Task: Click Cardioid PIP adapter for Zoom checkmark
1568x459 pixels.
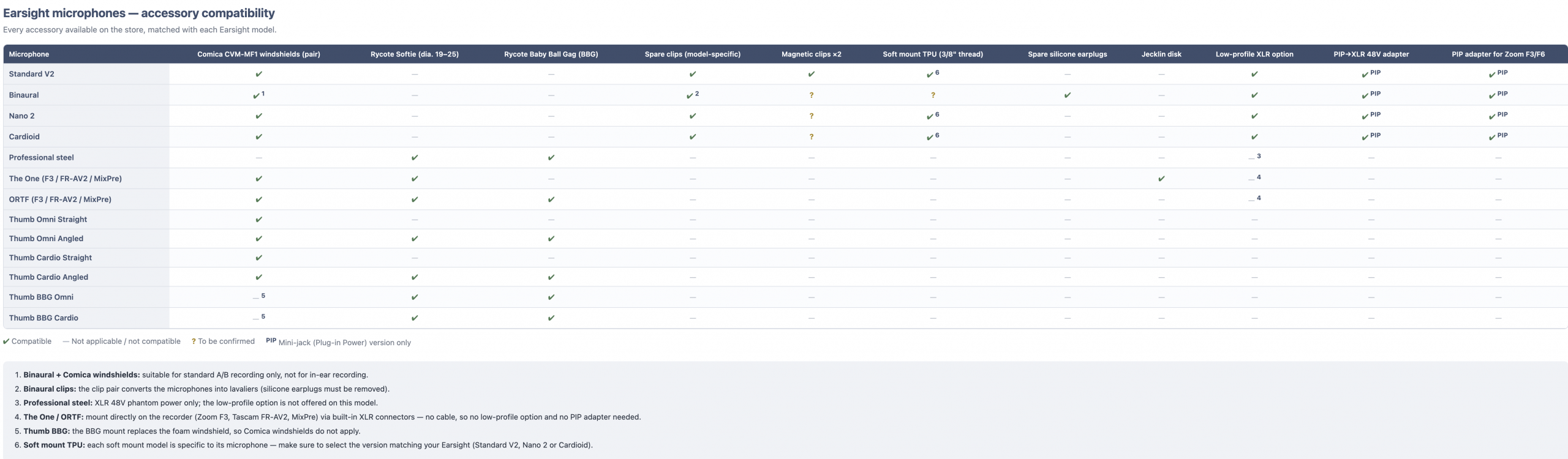Action: point(1492,137)
